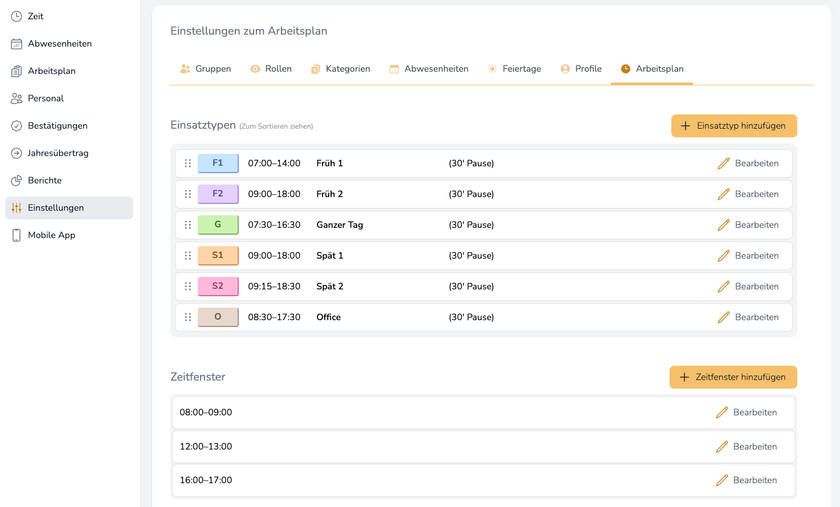This screenshot has width=840, height=507.
Task: Edit the 12:00–13:00 Zeitfenster
Action: (x=746, y=446)
